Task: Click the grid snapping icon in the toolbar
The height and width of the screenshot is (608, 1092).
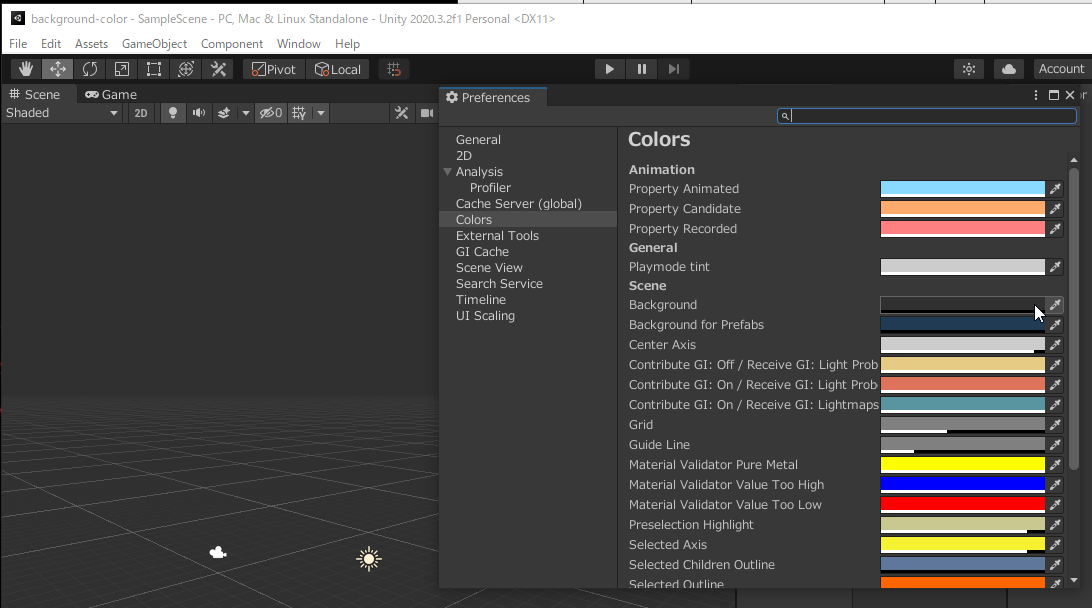Action: pyautogui.click(x=393, y=68)
